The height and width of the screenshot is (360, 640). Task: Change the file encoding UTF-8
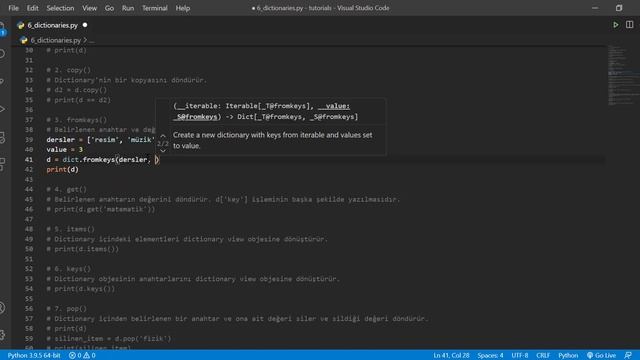point(520,356)
